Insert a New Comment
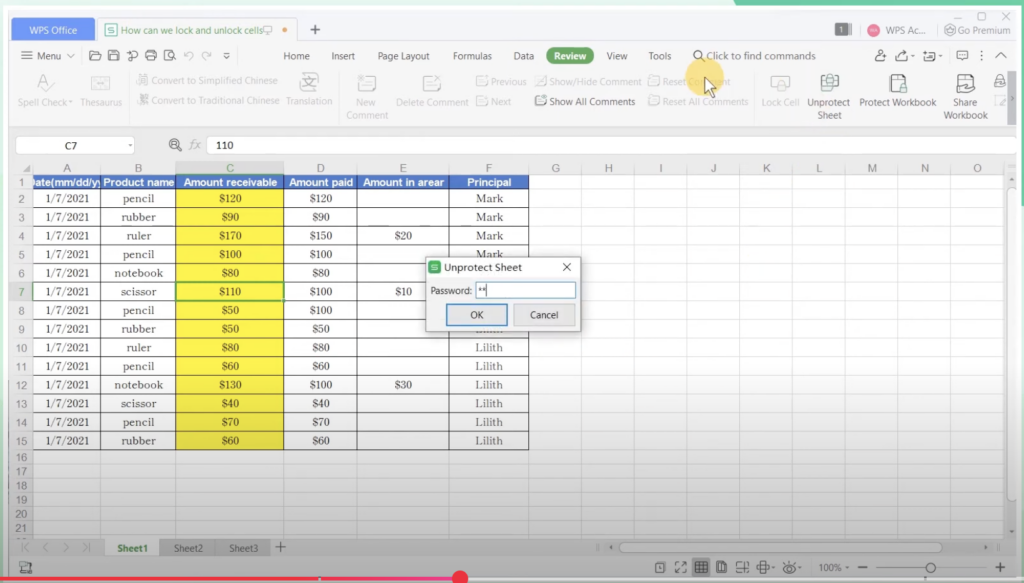 366,95
